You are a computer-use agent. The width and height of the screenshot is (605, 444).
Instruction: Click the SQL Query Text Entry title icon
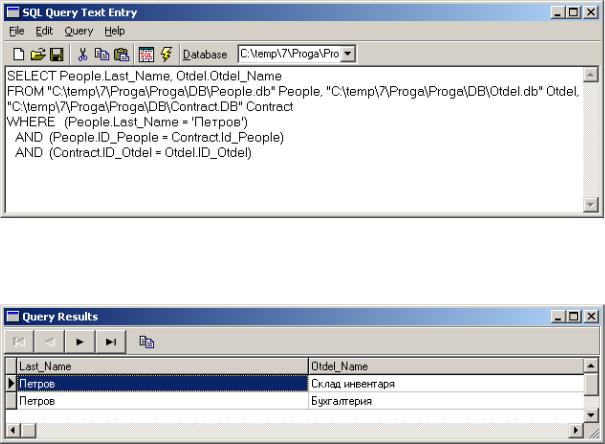(13, 13)
